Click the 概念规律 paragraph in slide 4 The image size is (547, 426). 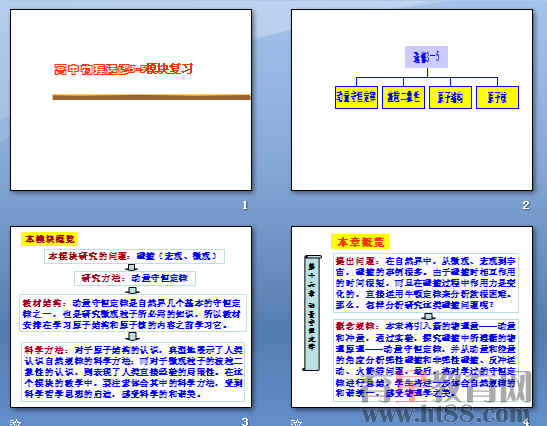[426, 360]
